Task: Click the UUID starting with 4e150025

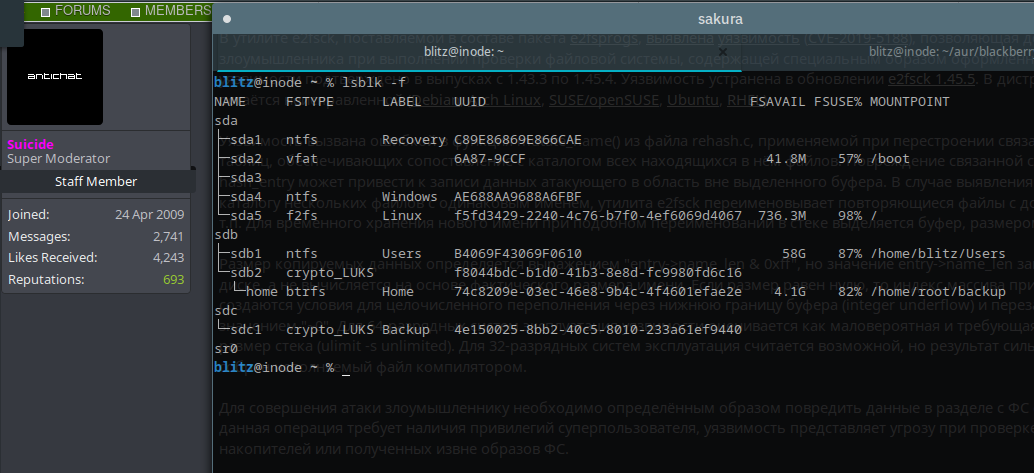Action: pyautogui.click(x=597, y=330)
